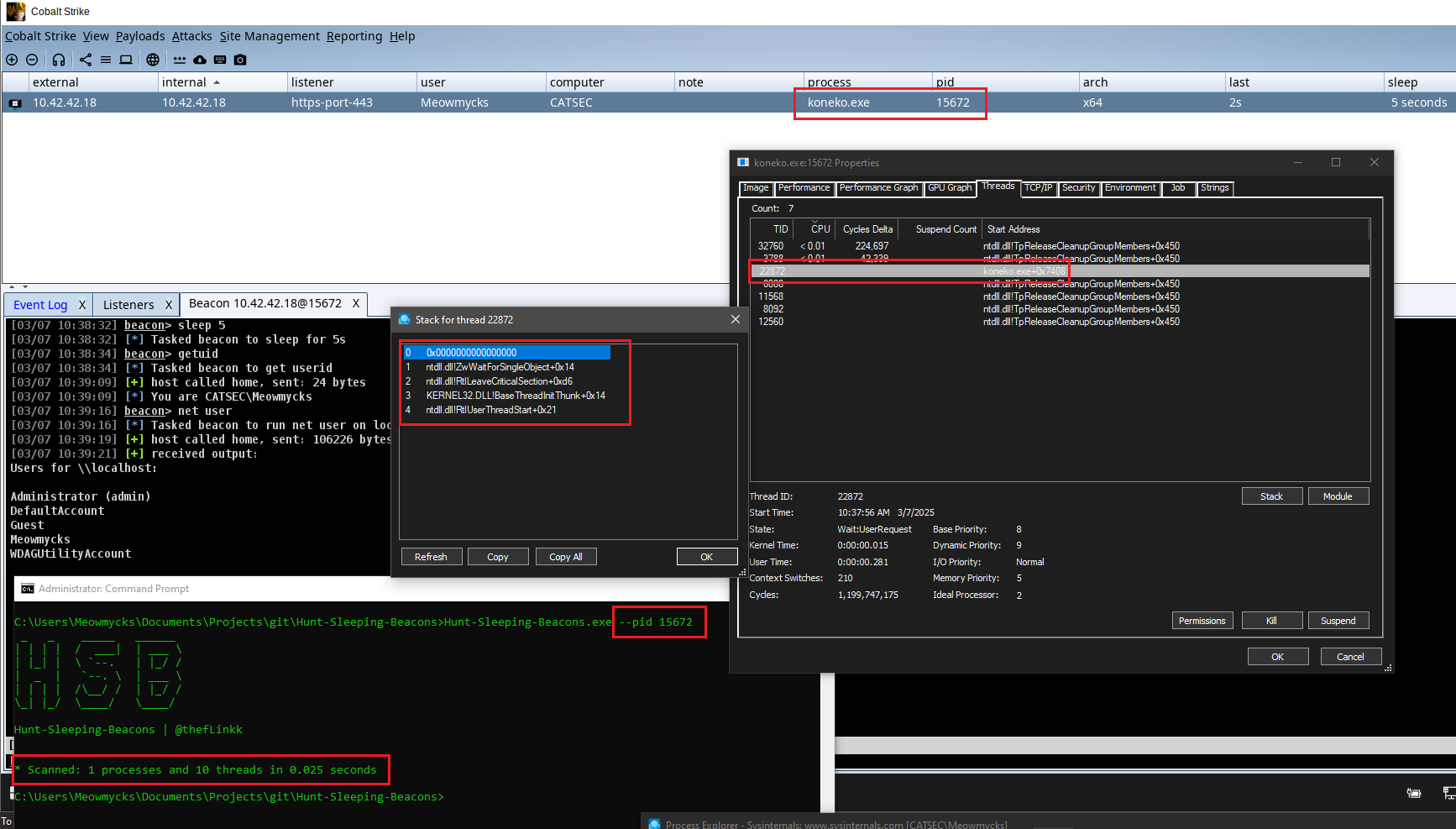
Task: Click the connect to team server plus icon
Action: [12, 60]
